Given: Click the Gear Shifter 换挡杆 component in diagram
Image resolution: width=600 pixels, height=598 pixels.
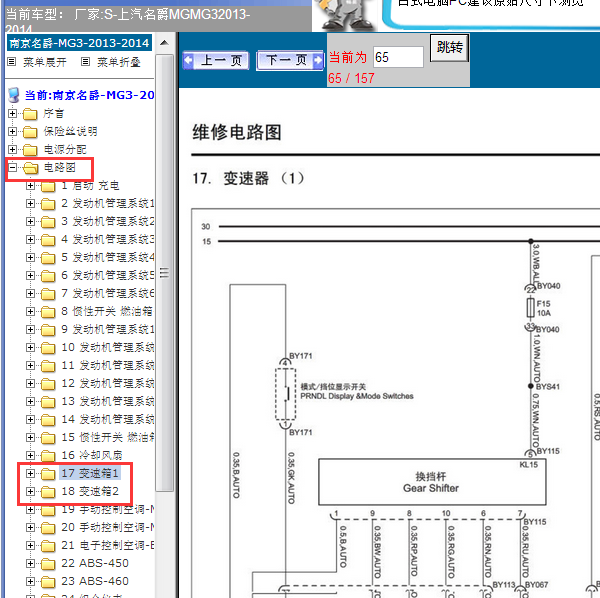Looking at the screenshot, I should click(432, 482).
